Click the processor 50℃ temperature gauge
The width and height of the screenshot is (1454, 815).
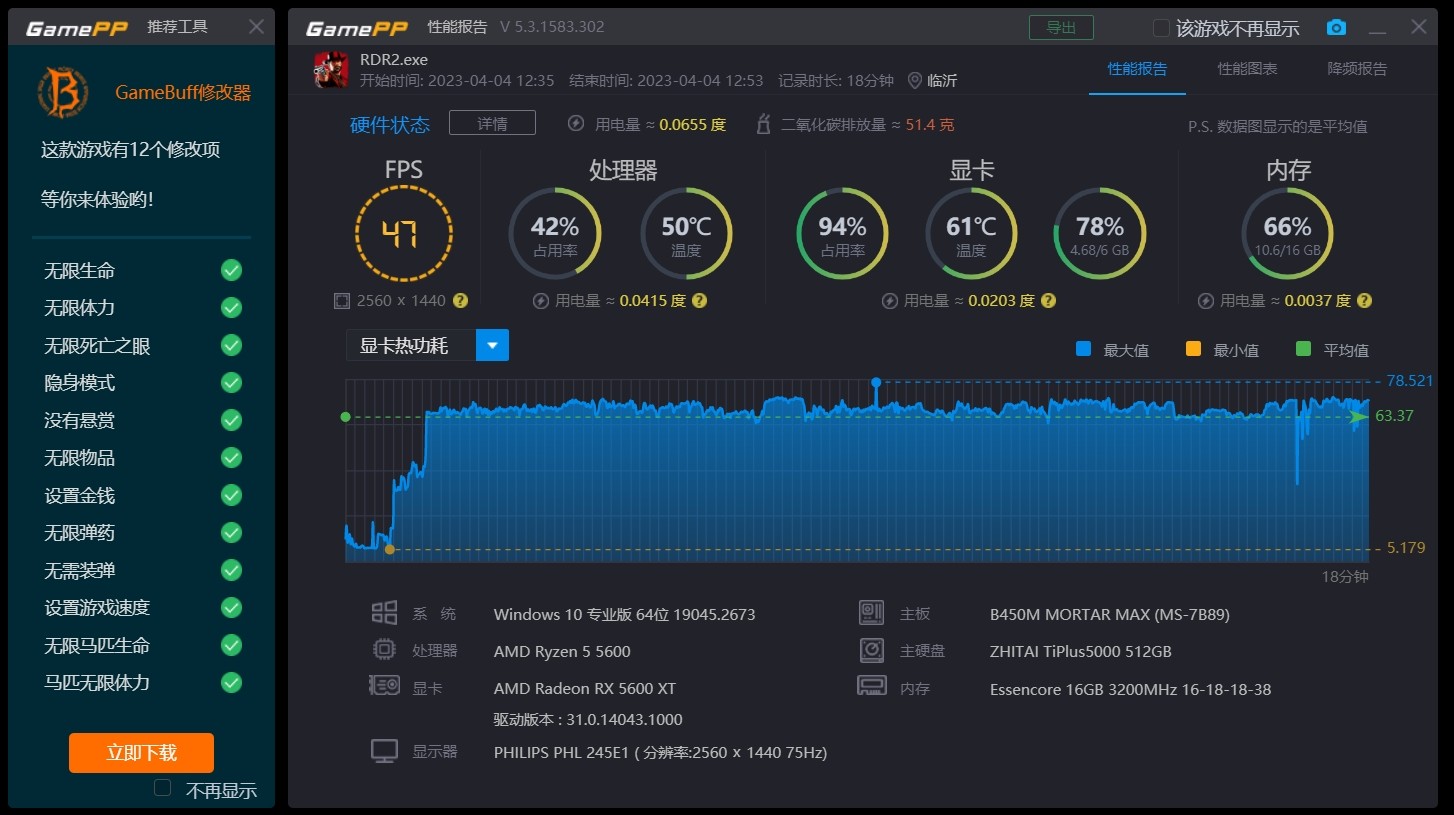(x=686, y=234)
